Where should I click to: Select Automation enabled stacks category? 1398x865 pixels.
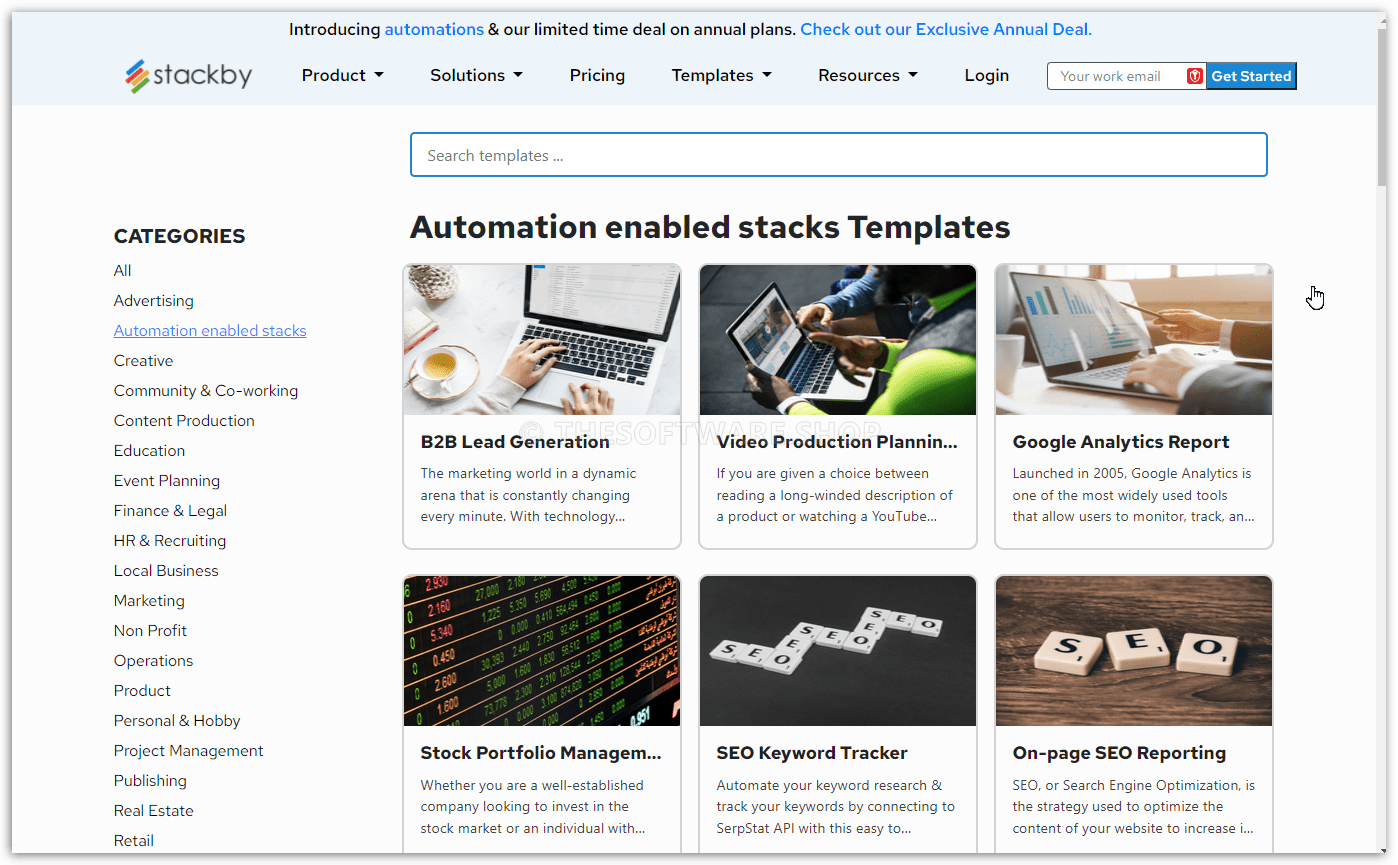click(210, 330)
